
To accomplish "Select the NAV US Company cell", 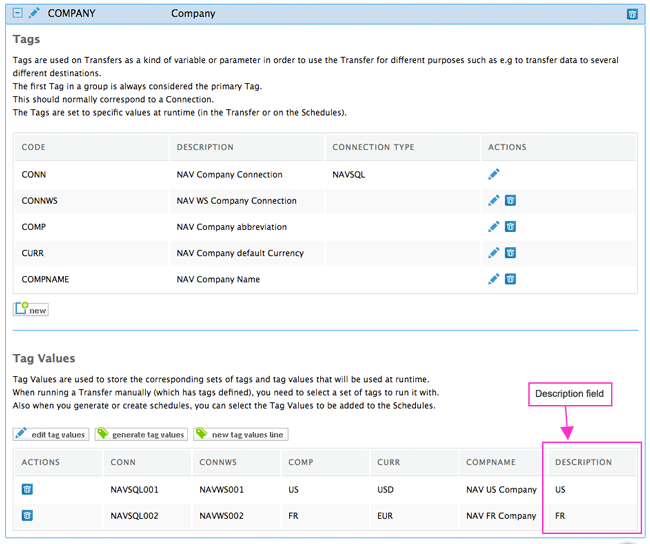I will [501, 490].
